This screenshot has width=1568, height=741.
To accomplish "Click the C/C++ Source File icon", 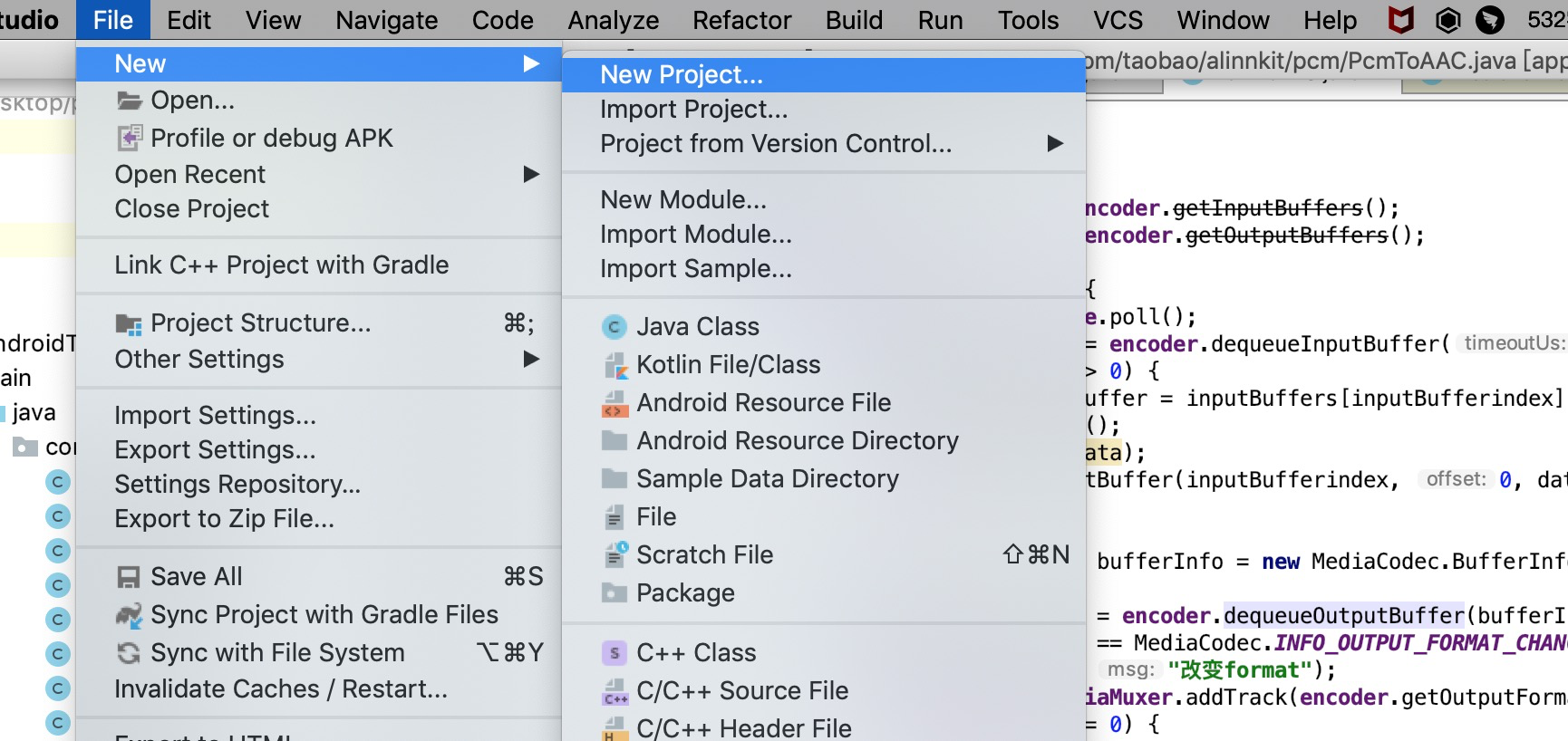I will pos(615,691).
